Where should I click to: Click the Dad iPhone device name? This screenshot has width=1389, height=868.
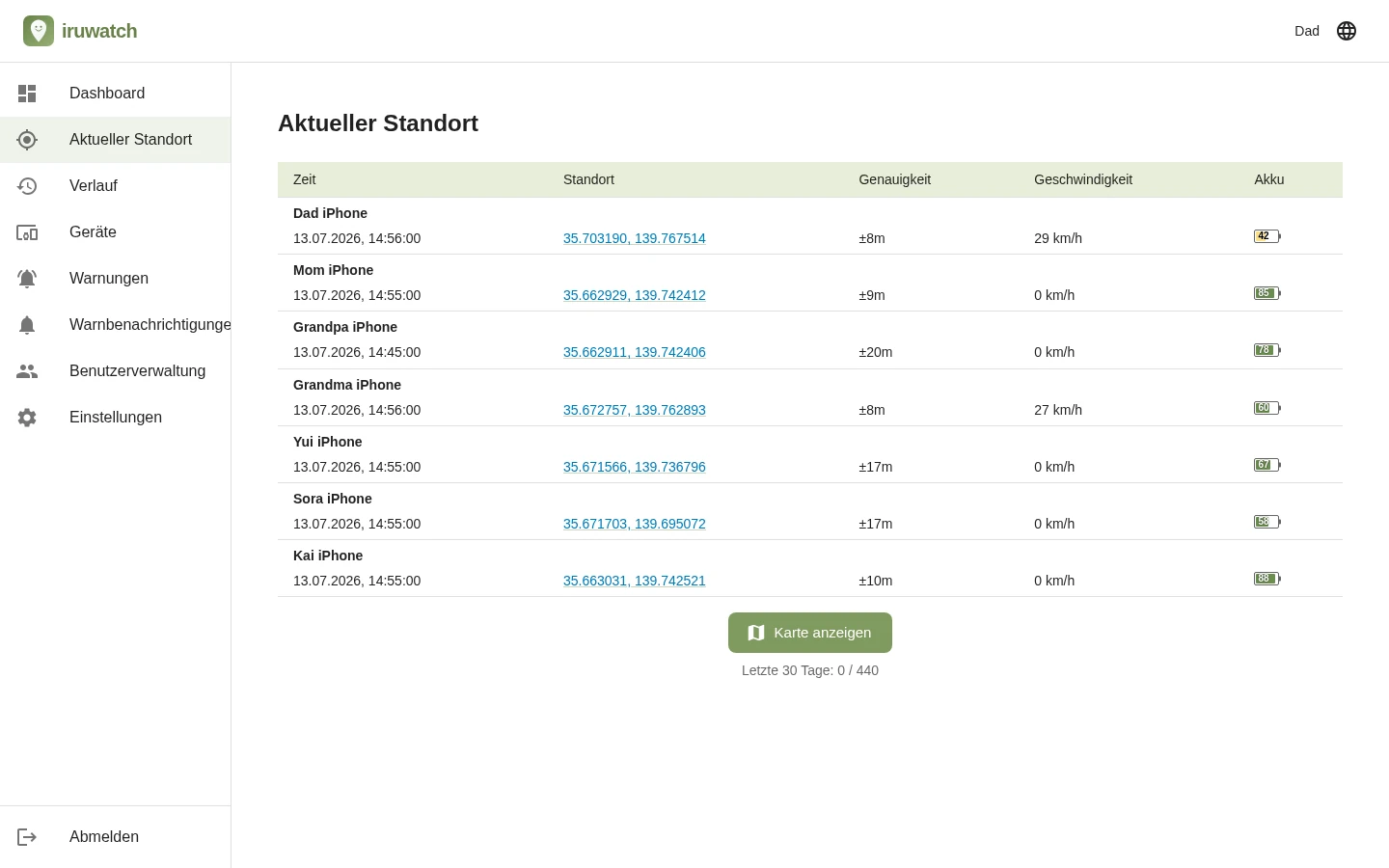330,213
